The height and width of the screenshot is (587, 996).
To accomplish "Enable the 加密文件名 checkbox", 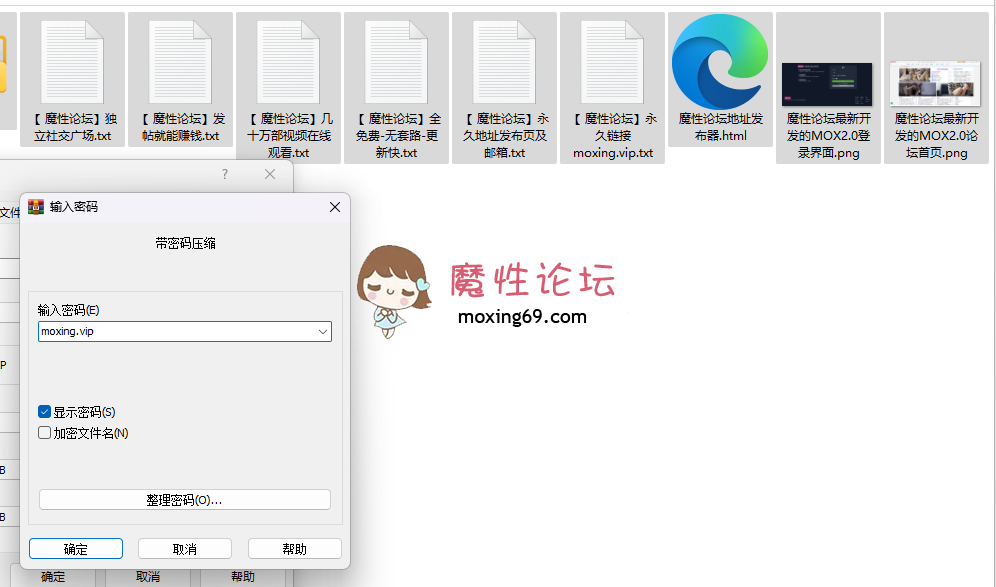I will click(45, 433).
